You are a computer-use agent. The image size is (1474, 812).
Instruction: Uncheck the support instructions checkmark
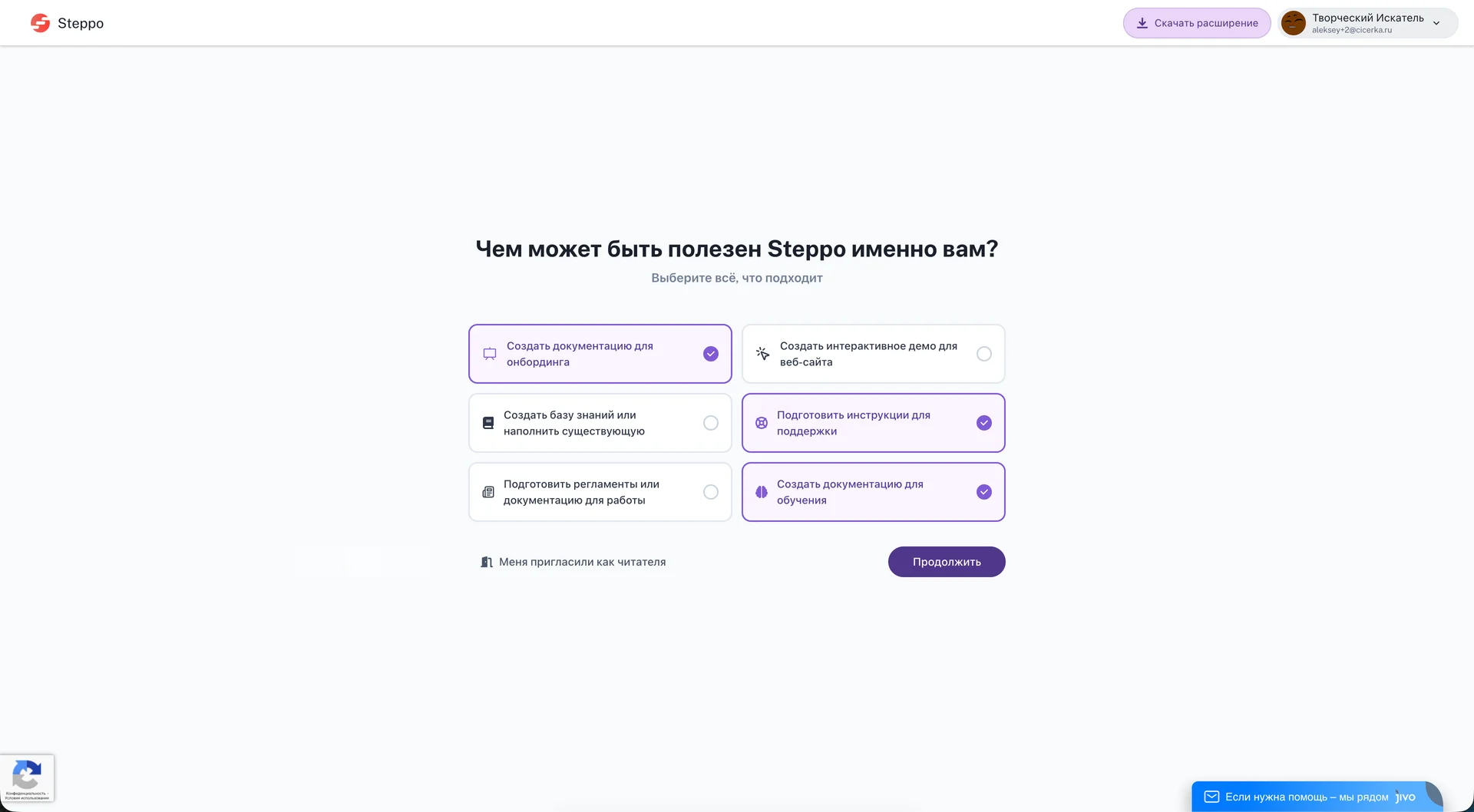984,423
